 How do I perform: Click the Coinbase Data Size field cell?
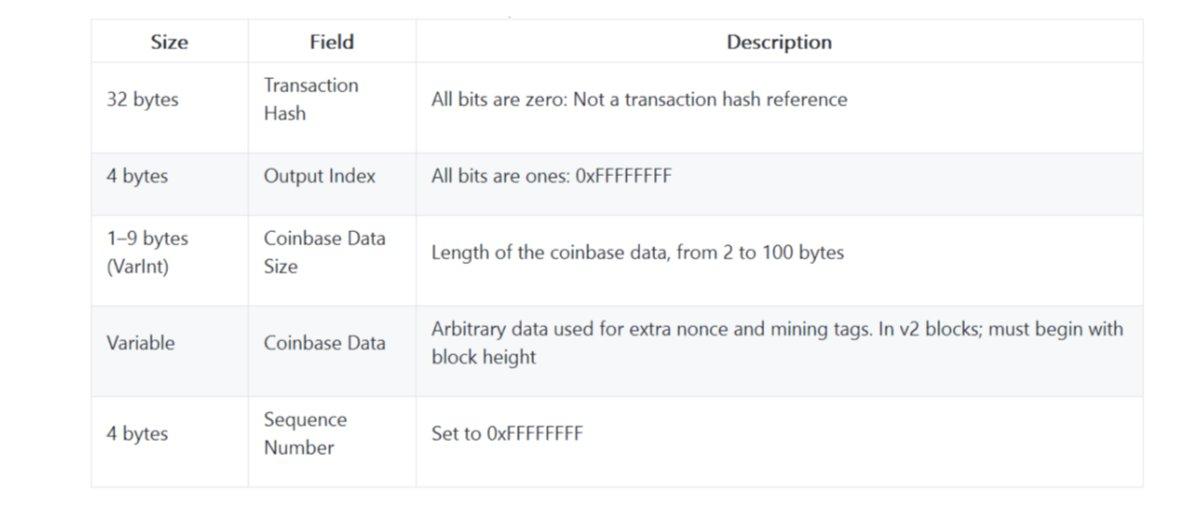[324, 252]
